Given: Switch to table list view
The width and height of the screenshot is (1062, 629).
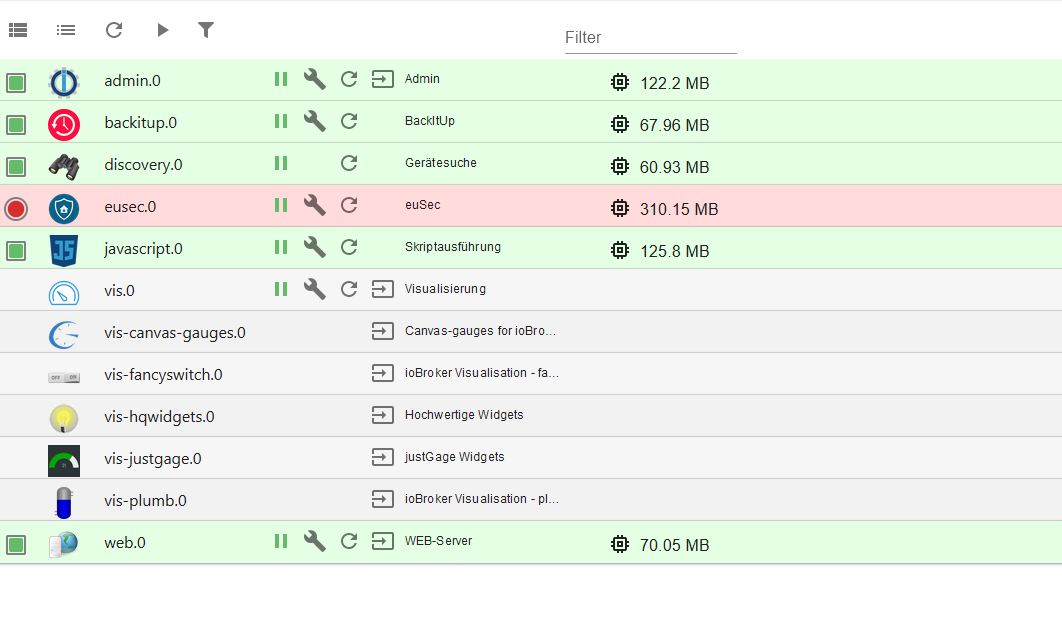Looking at the screenshot, I should (18, 31).
